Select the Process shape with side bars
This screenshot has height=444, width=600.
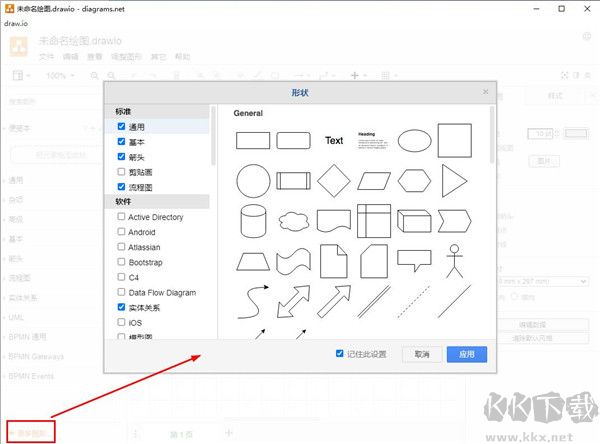point(293,181)
